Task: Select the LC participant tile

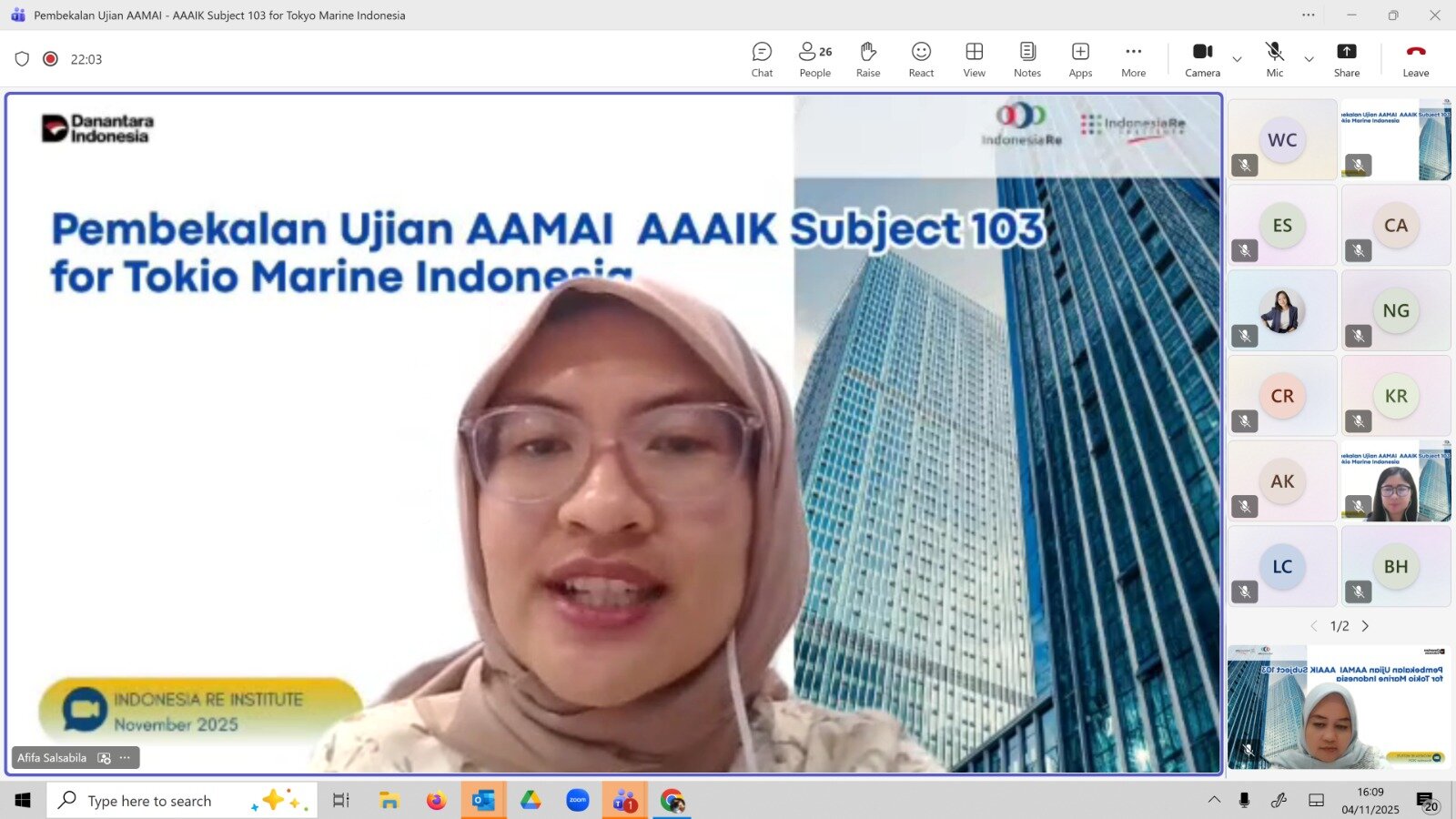Action: click(1281, 566)
